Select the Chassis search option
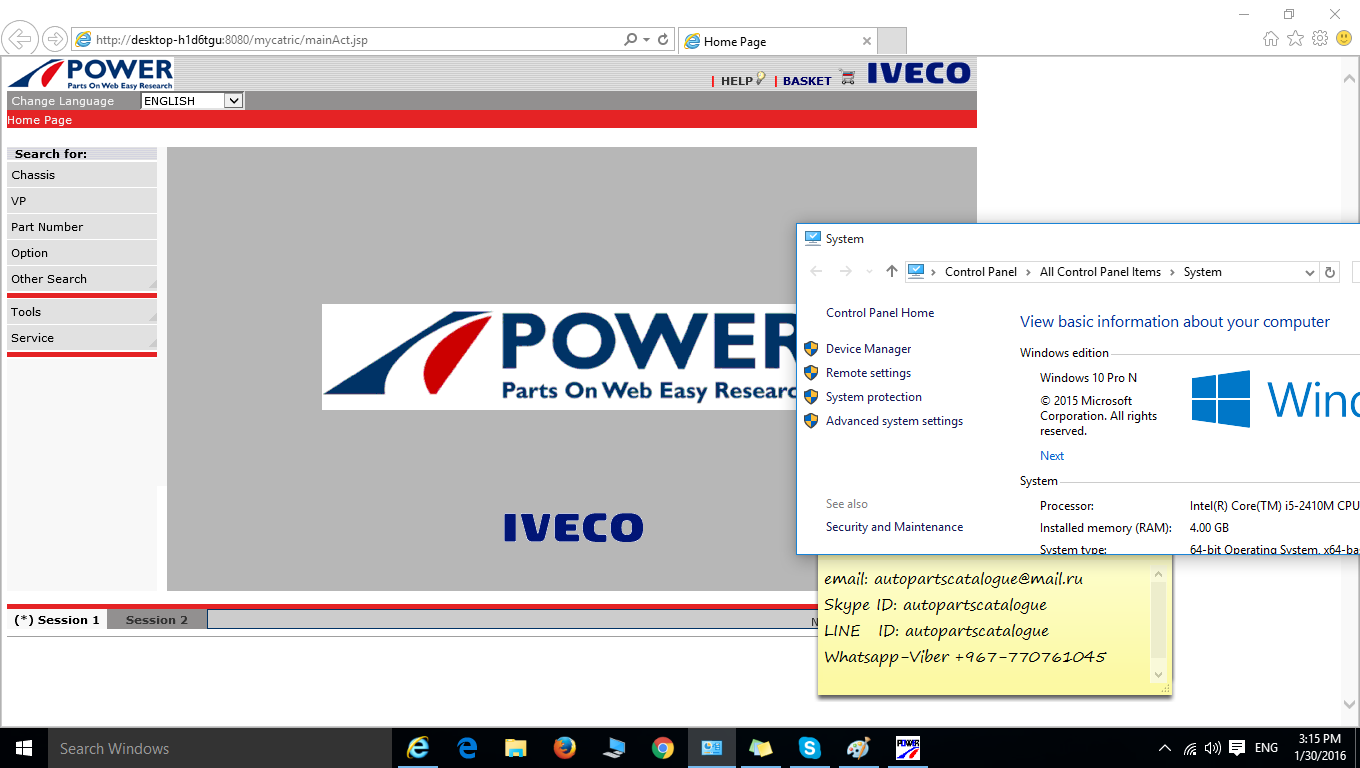1360x768 pixels. [82, 175]
